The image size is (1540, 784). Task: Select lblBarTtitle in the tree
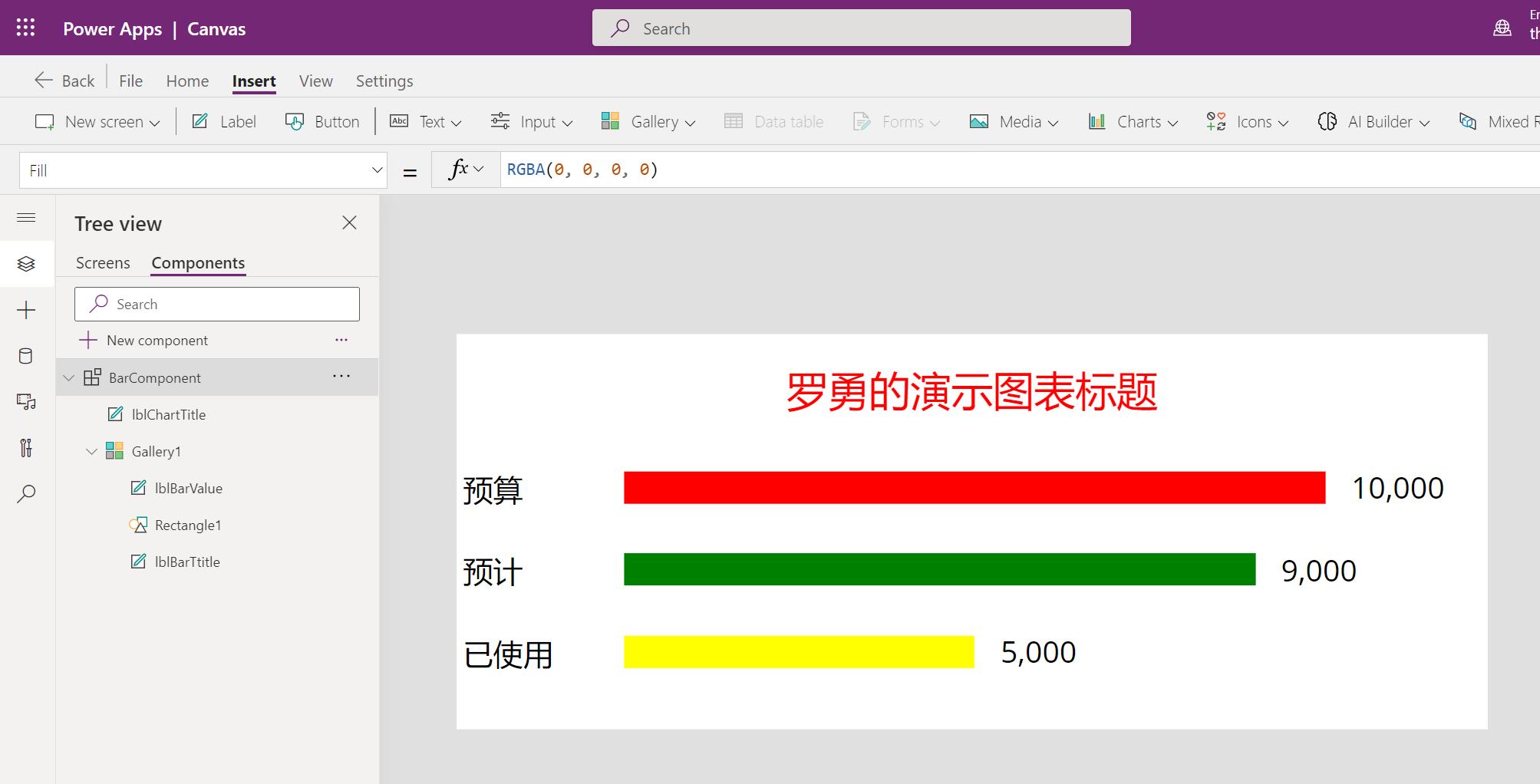[187, 562]
